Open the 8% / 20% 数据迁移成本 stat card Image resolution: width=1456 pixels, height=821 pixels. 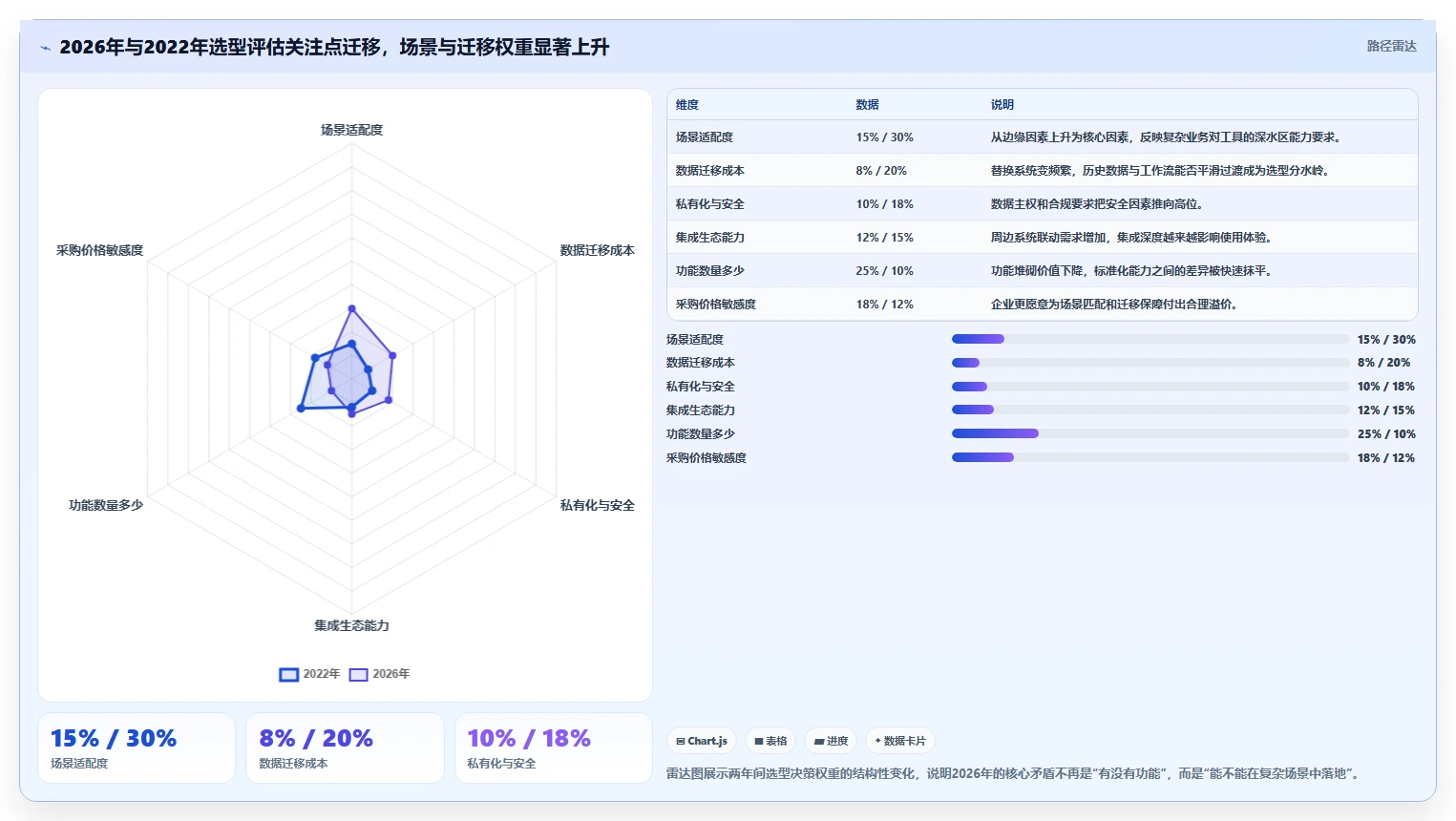pos(345,748)
